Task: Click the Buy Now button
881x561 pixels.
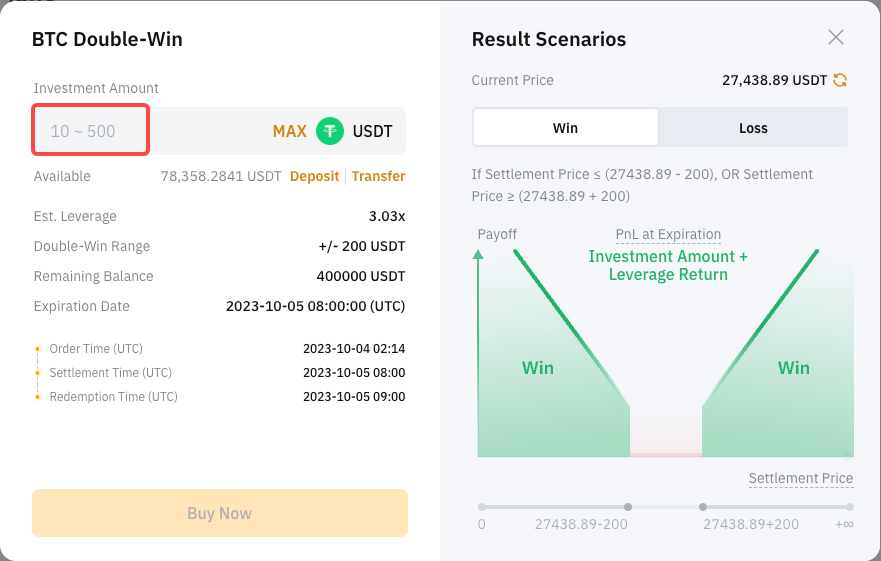Action: click(x=220, y=513)
